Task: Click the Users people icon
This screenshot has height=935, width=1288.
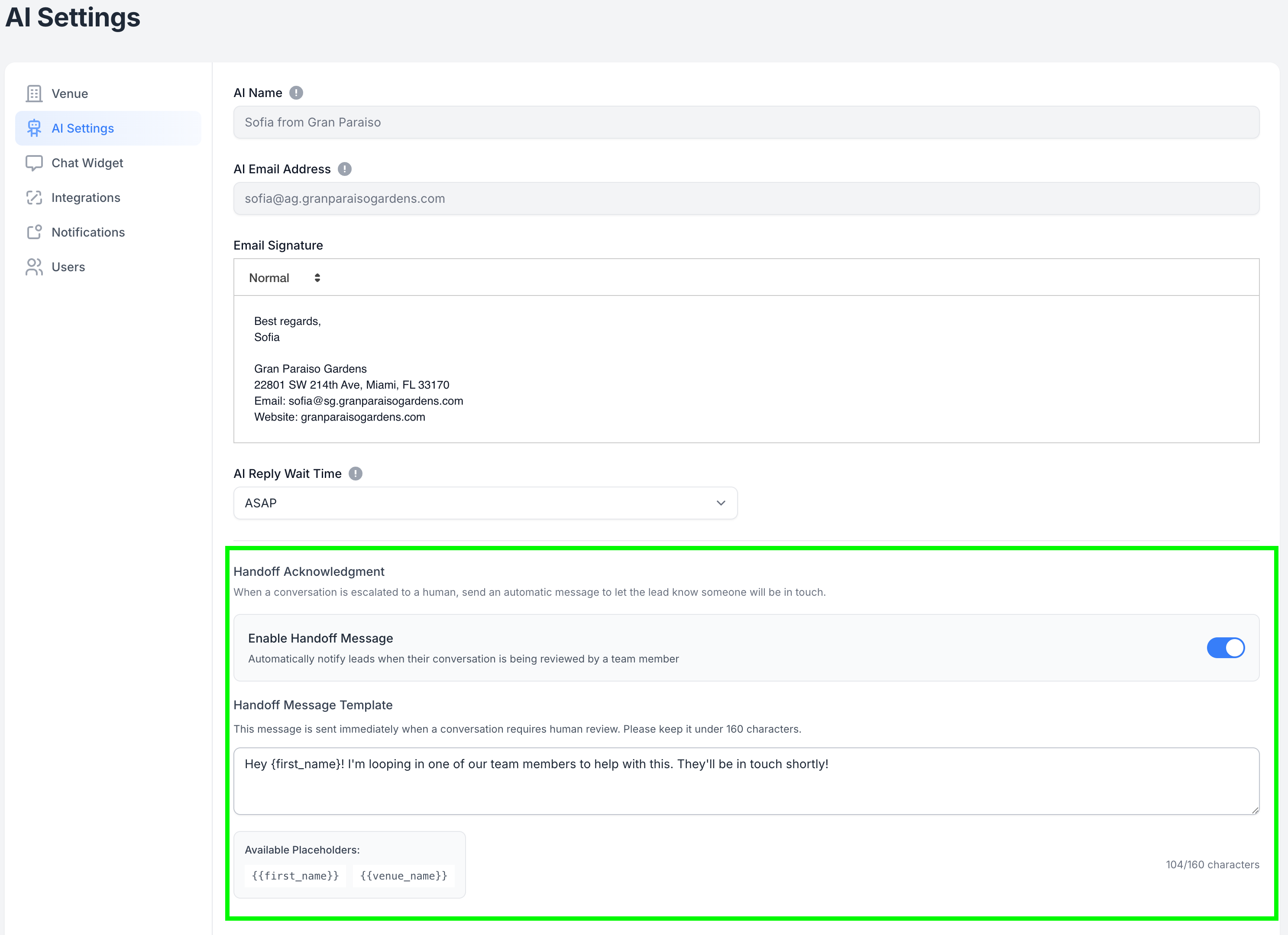Action: (x=34, y=267)
